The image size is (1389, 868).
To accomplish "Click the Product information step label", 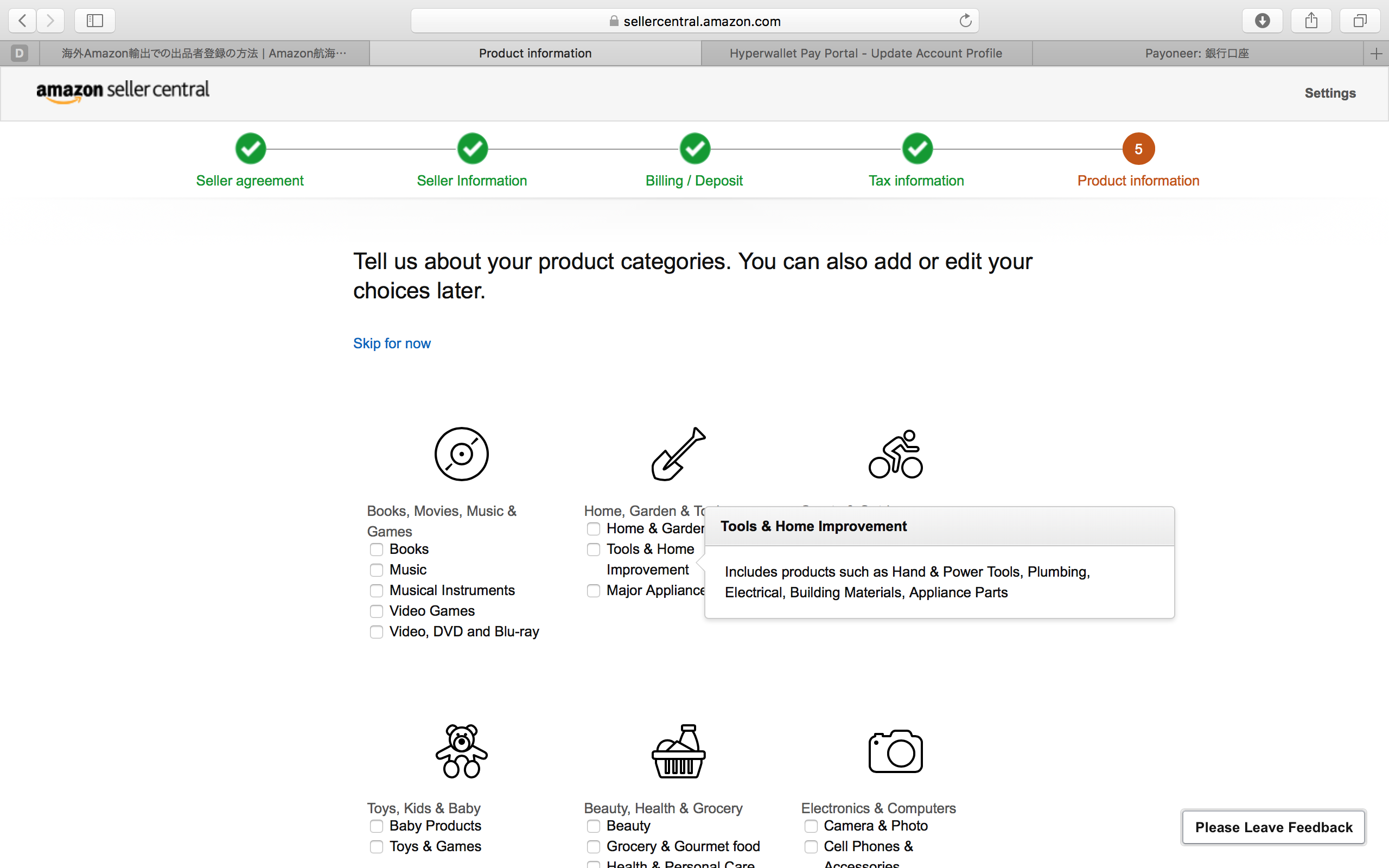I will [1138, 181].
